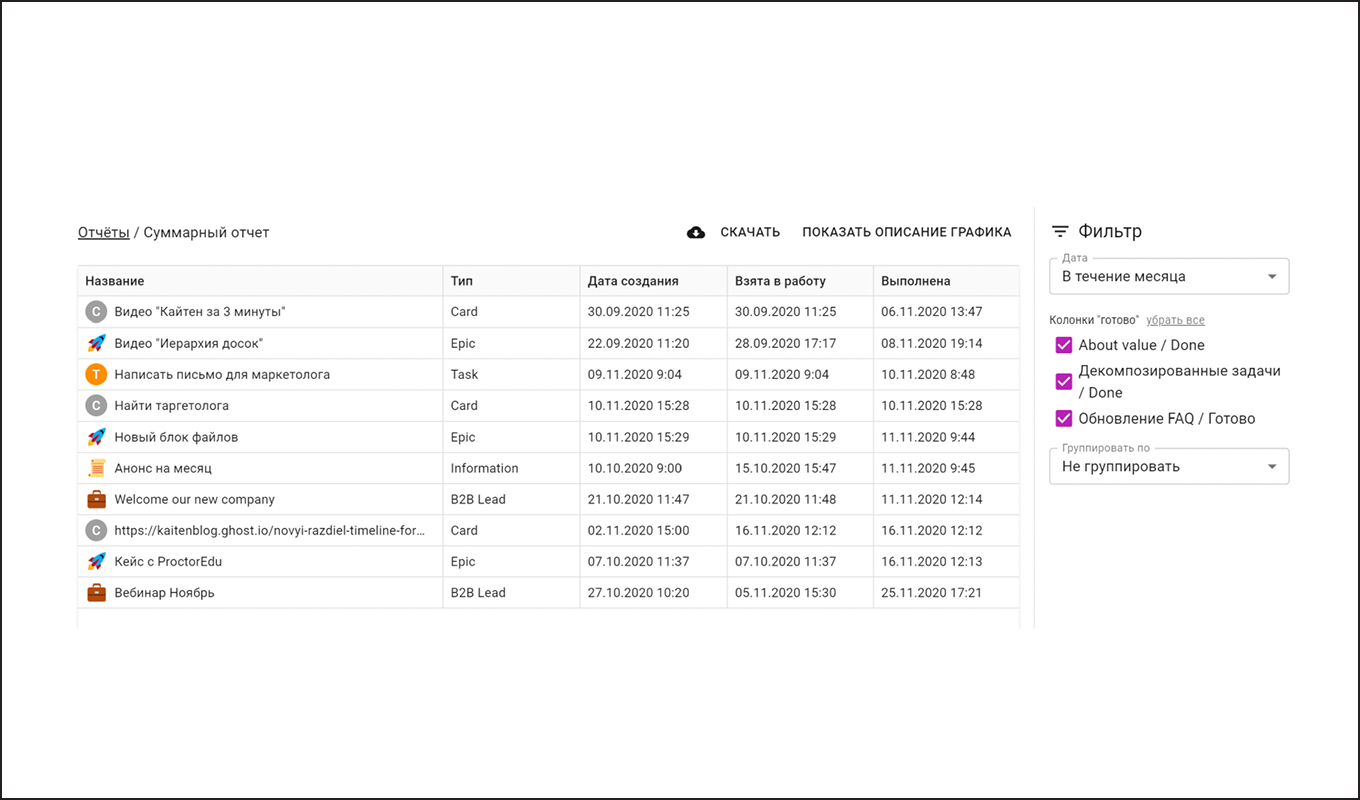Open the Отчёты breadcrumb link

[x=104, y=232]
